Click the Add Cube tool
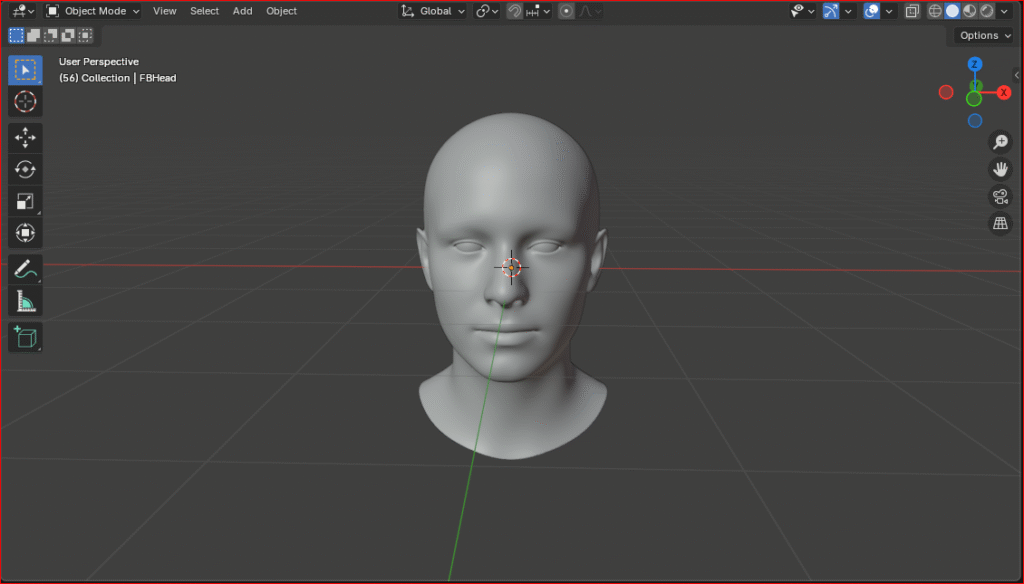The width and height of the screenshot is (1024, 584). click(25, 337)
